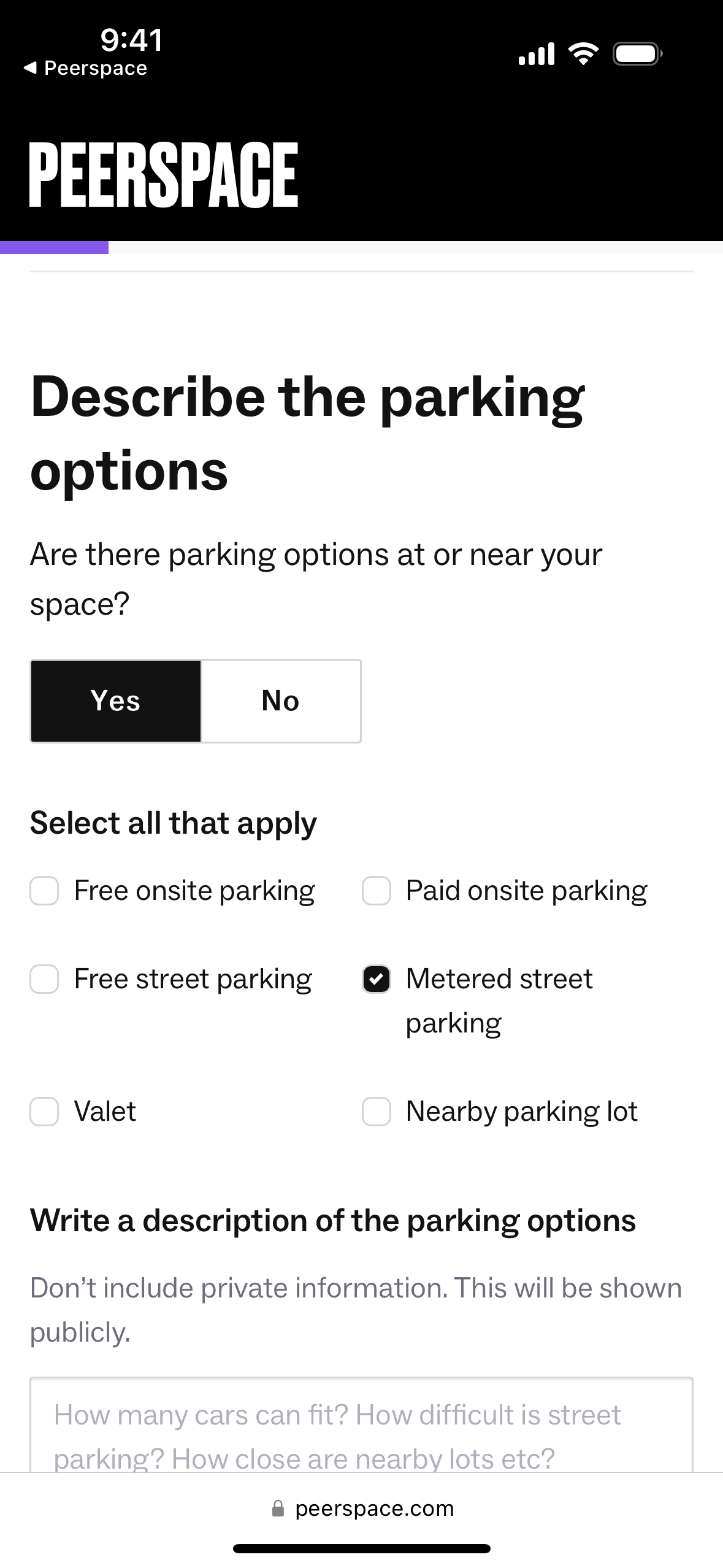Image resolution: width=723 pixels, height=1568 pixels.
Task: Select the Nearby parking lot checkbox
Action: [x=377, y=1112]
